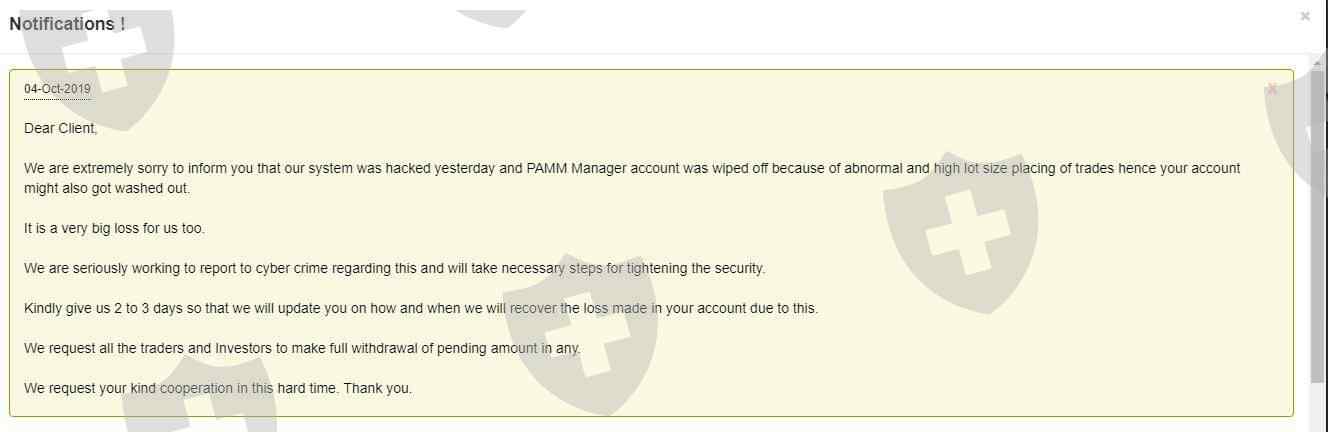
Task: Click the "cyber crime" sentence
Action: point(394,268)
